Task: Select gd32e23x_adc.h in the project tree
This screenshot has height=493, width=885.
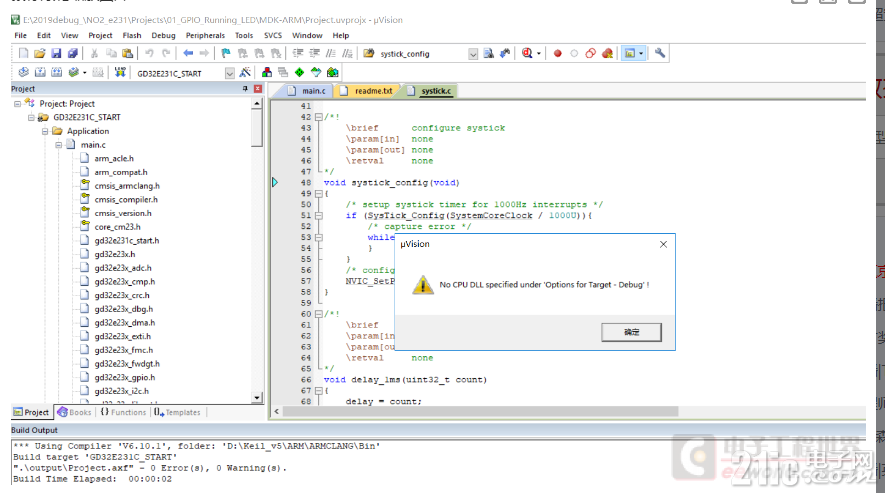Action: [122, 268]
